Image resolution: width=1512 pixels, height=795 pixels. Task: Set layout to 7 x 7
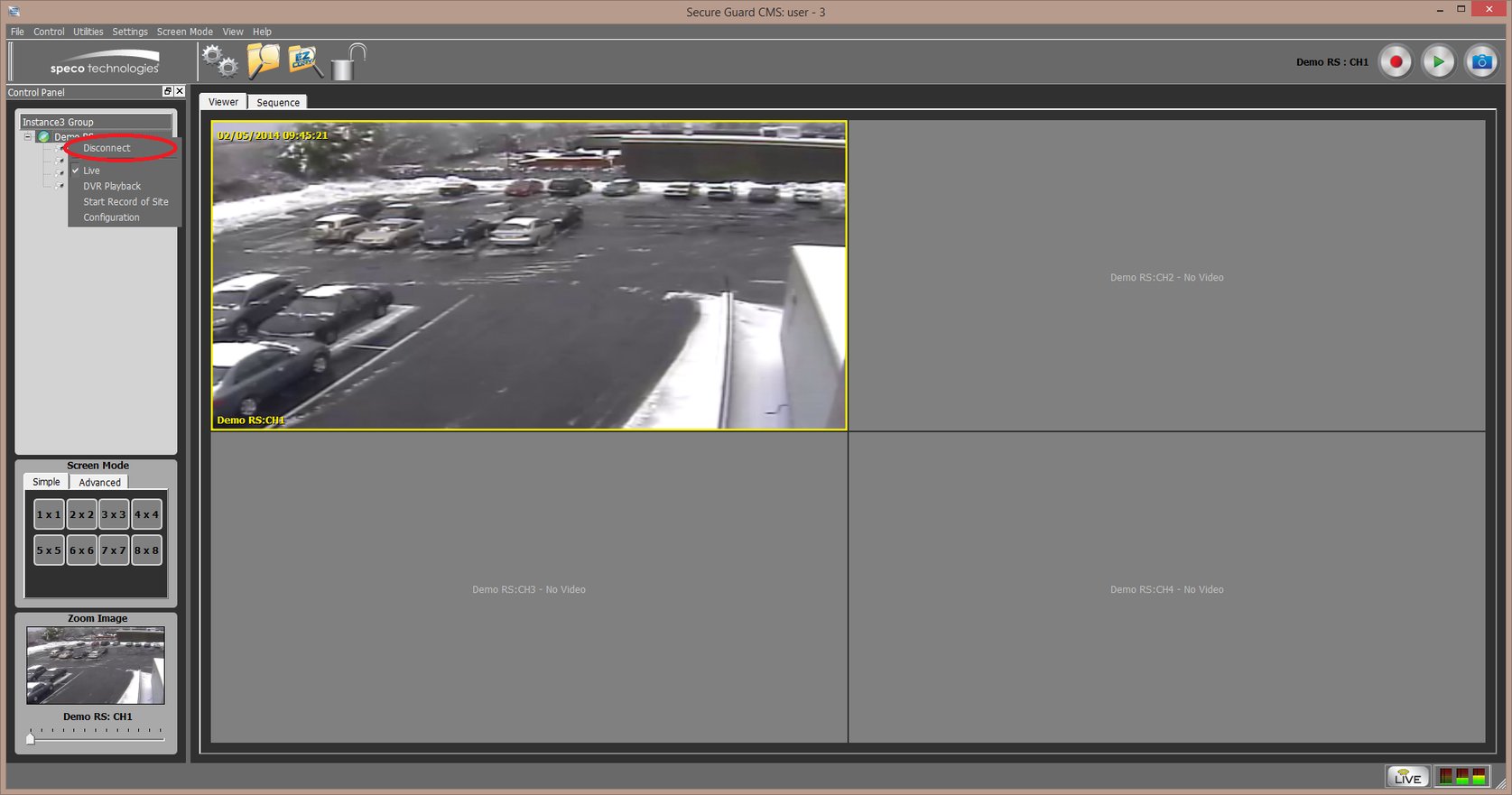click(x=114, y=550)
